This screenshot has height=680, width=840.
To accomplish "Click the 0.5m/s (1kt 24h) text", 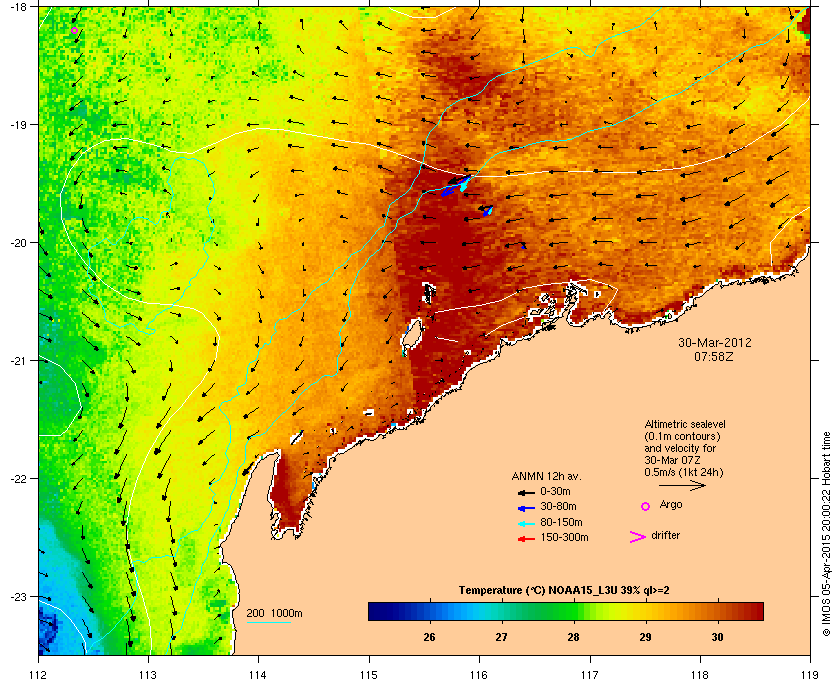I will (x=684, y=473).
